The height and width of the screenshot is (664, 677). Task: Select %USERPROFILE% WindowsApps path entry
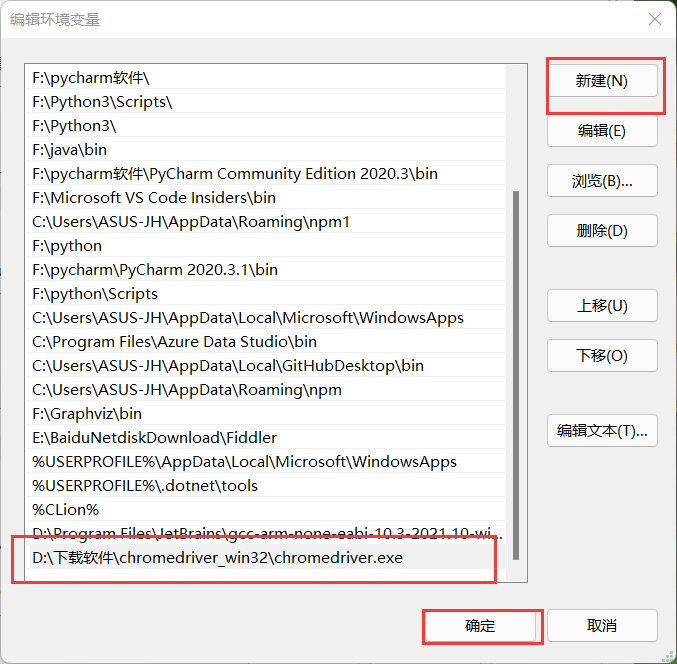click(x=265, y=462)
